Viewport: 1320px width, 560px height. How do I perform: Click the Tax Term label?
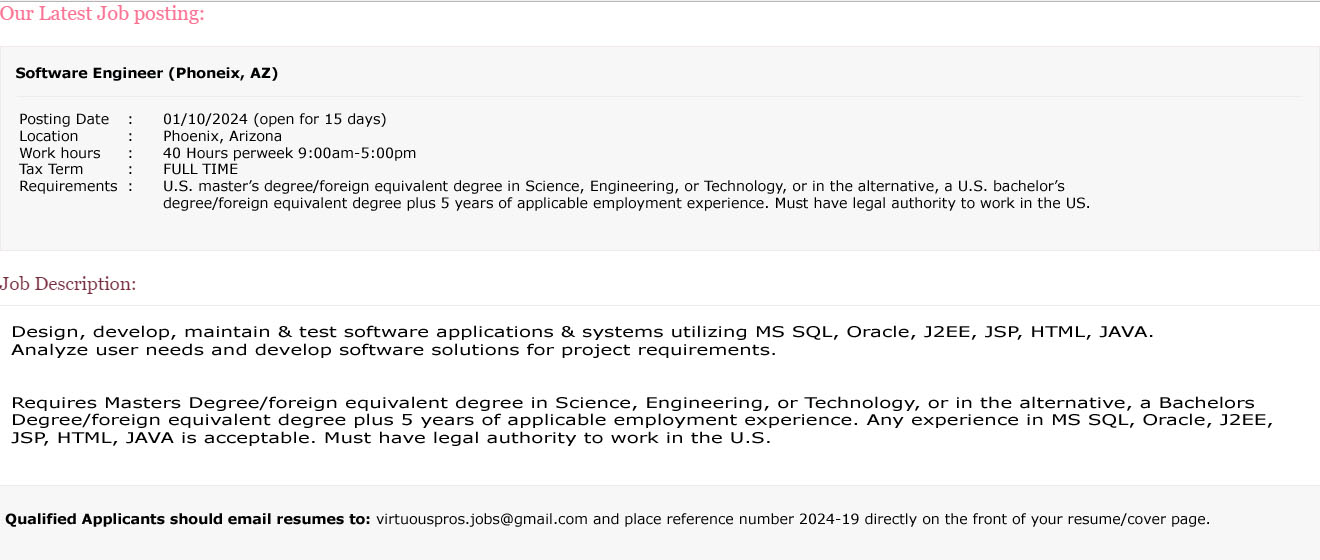pos(52,169)
